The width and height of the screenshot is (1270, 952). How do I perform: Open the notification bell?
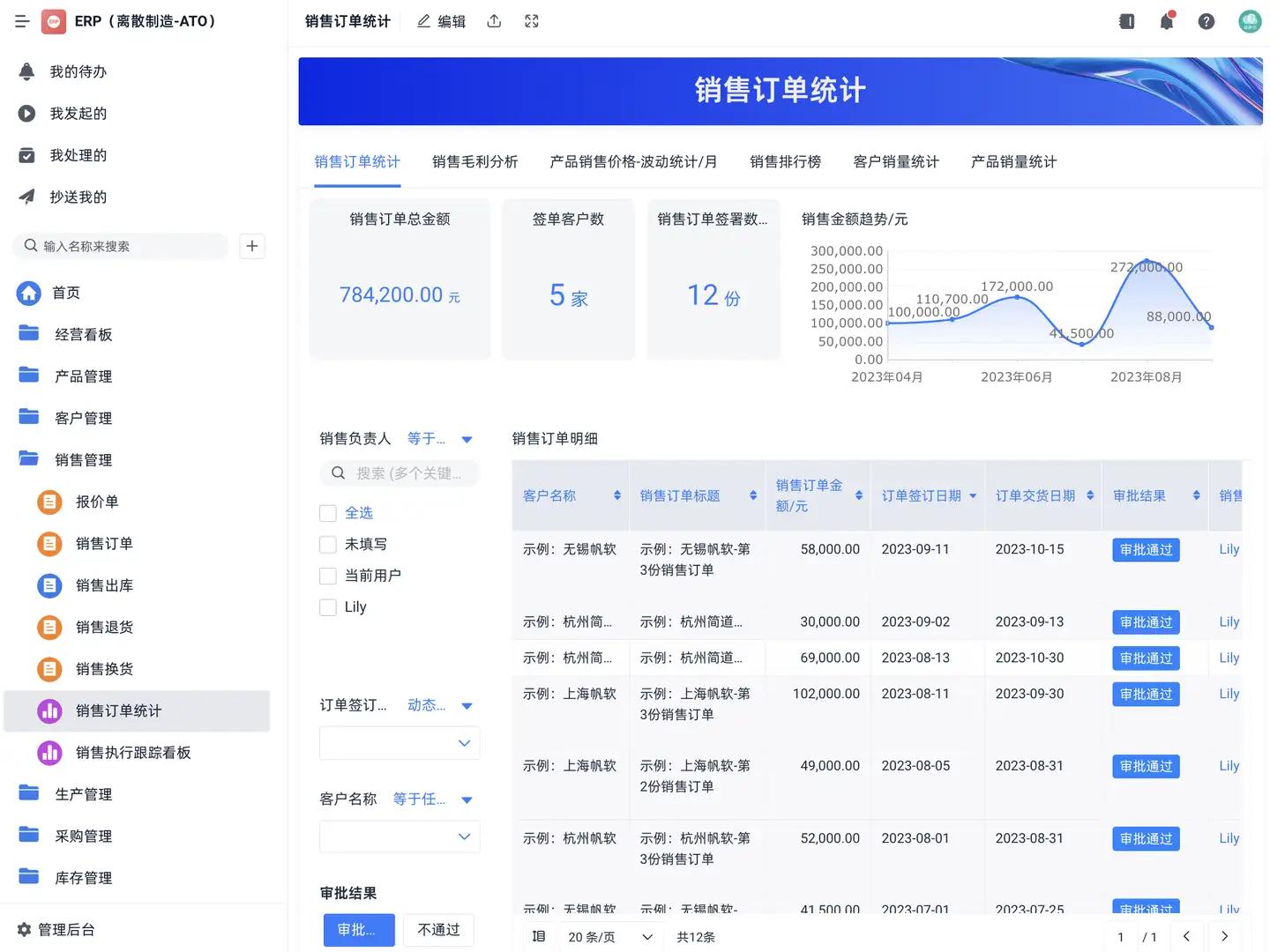1166,20
